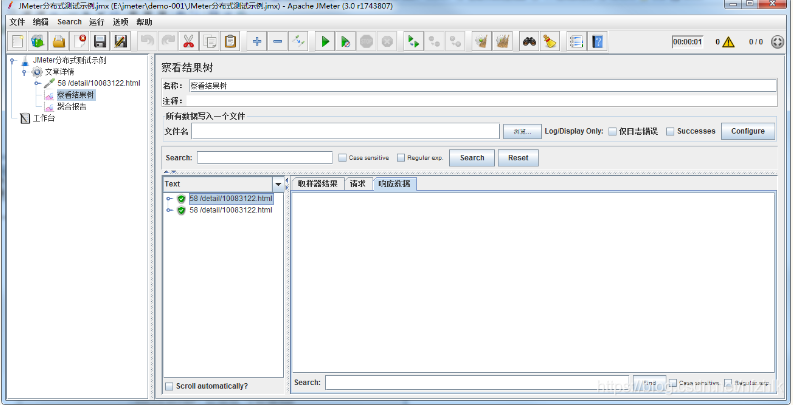Click the Copy icon in toolbar
This screenshot has width=793, height=405.
[209, 41]
